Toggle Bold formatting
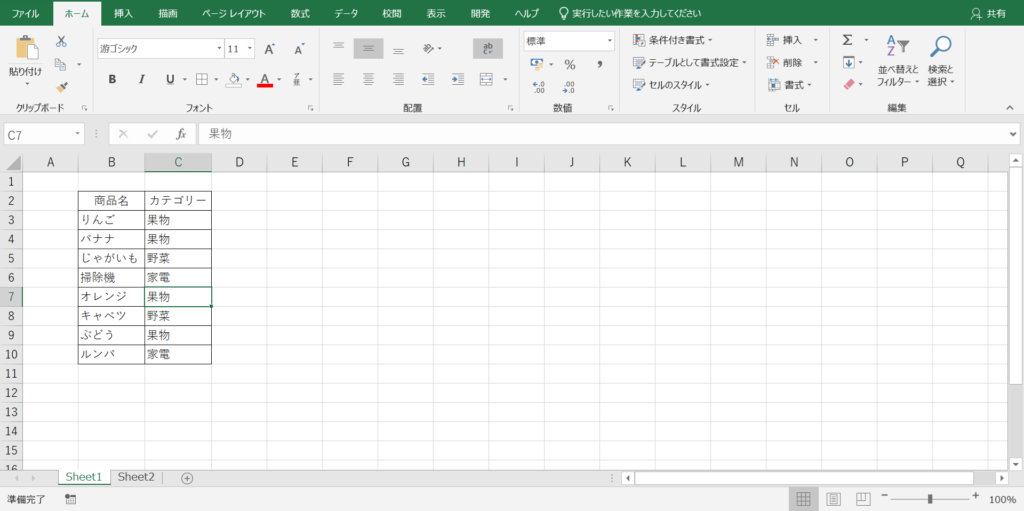The image size is (1024, 511). tap(112, 79)
